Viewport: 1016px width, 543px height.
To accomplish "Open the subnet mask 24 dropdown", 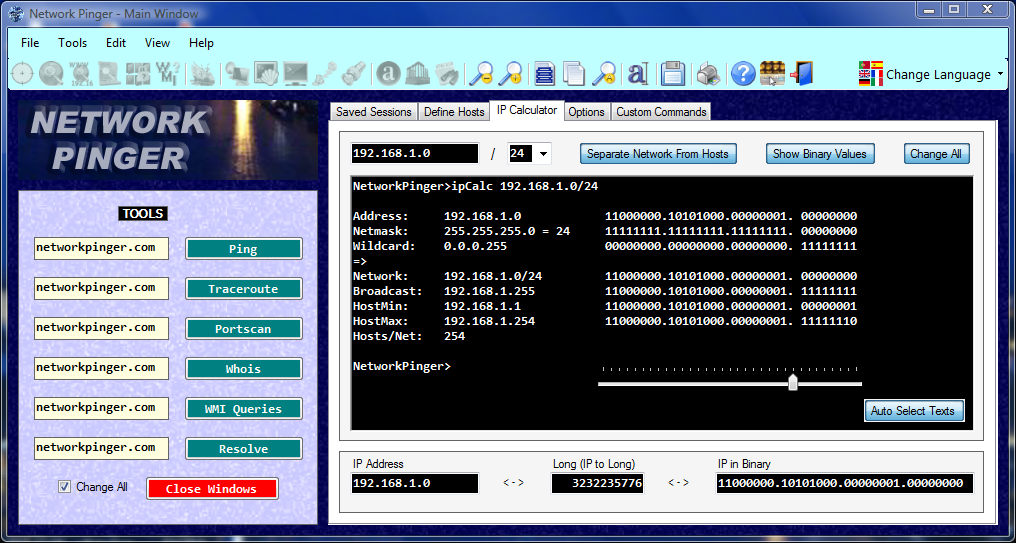I will point(543,154).
